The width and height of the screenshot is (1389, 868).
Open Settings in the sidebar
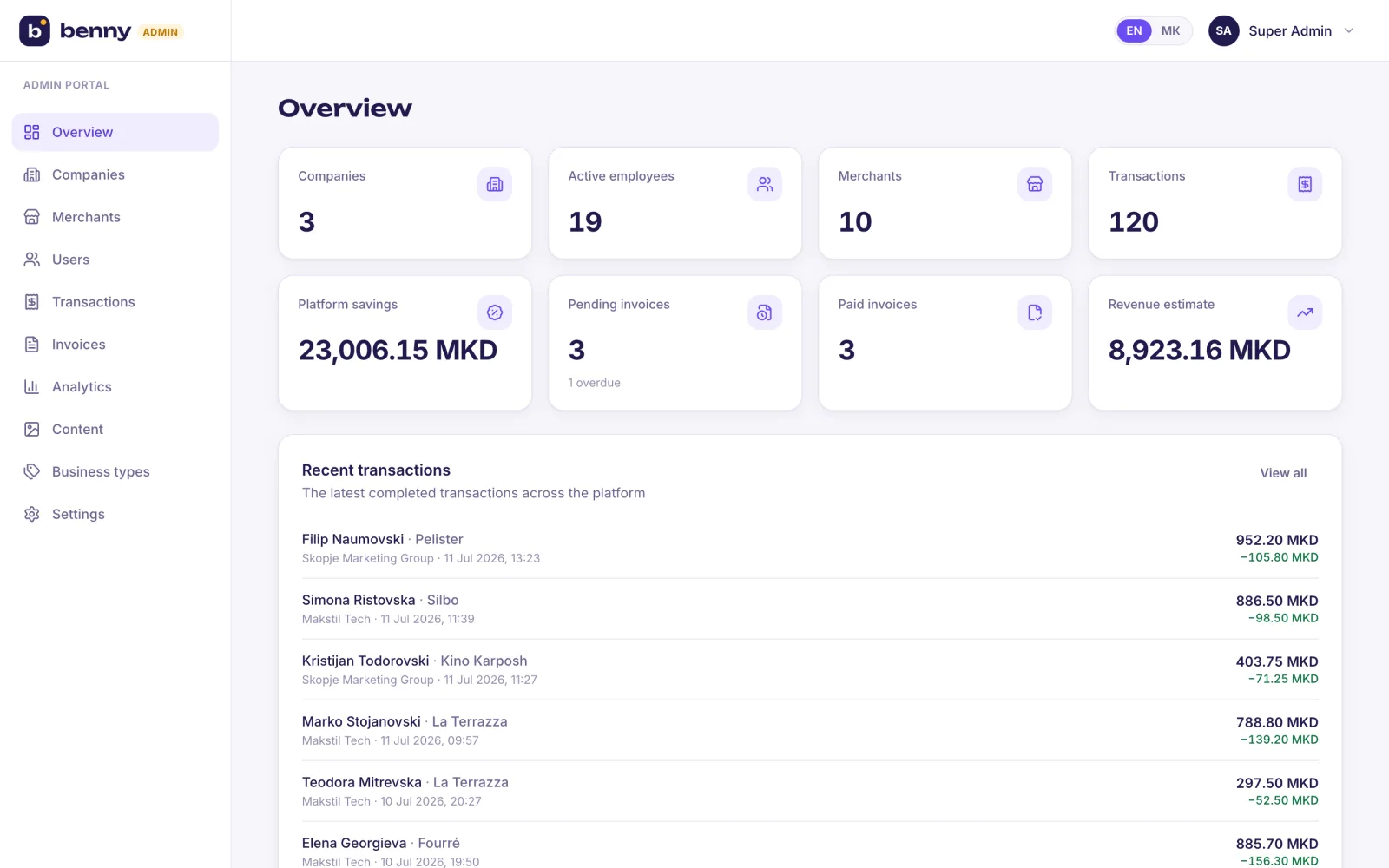click(115, 514)
